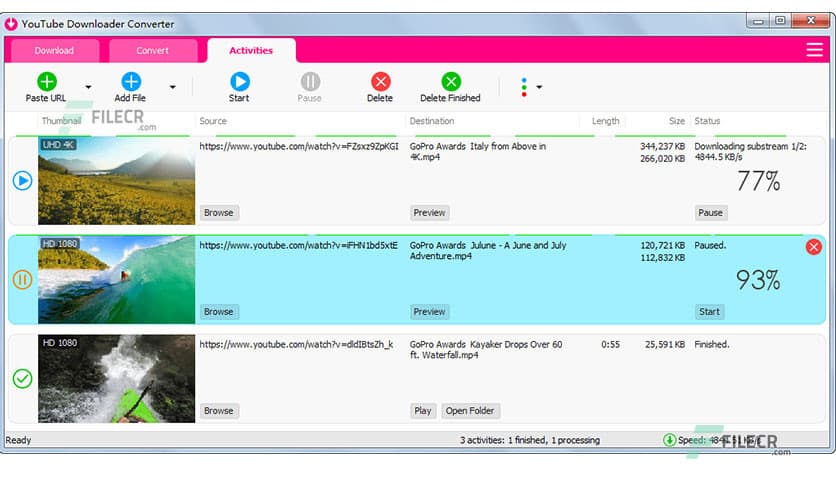Click Start button for paused Julune download
The image size is (836, 484).
(x=709, y=312)
